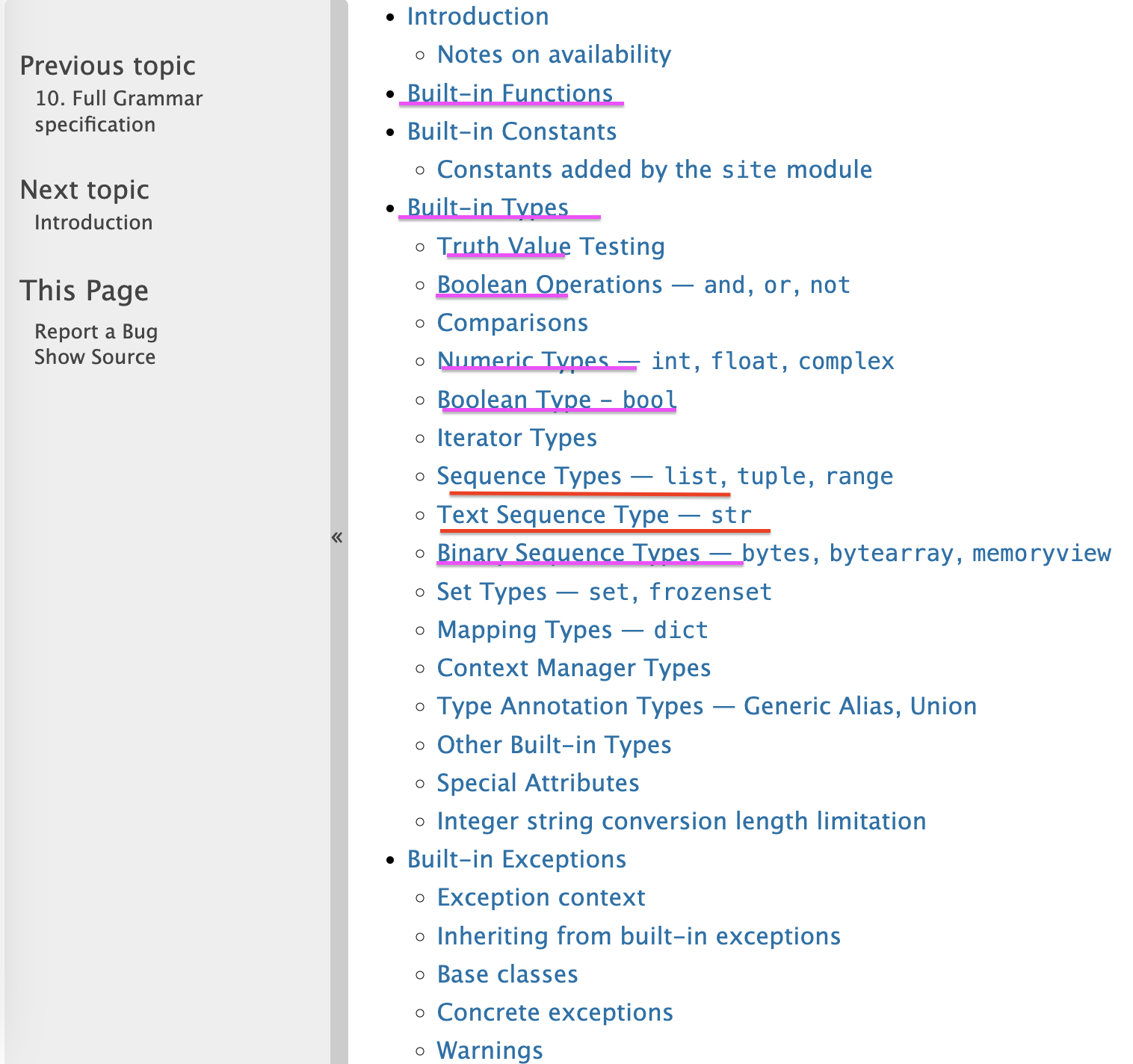The width and height of the screenshot is (1133, 1064).
Task: Go to 'Built-in Exceptions'
Action: [x=516, y=859]
